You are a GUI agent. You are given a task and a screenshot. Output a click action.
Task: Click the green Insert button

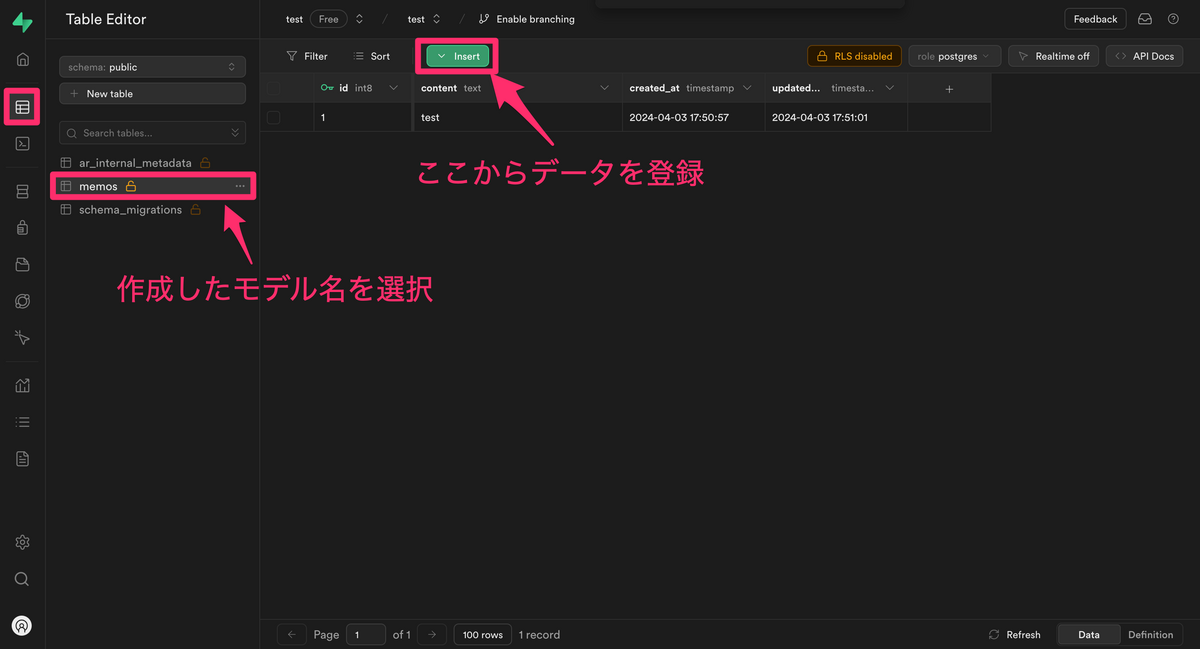pyautogui.click(x=457, y=56)
